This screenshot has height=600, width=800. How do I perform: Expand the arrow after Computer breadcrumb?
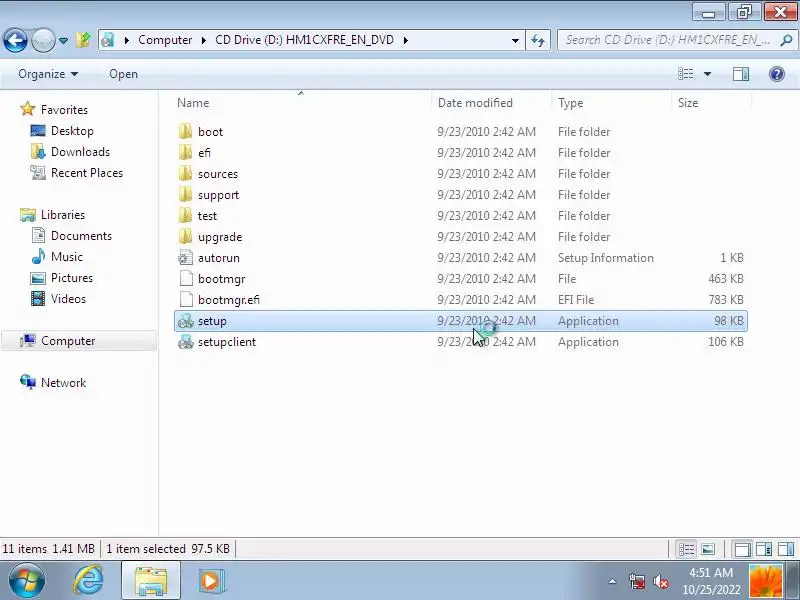coord(204,40)
